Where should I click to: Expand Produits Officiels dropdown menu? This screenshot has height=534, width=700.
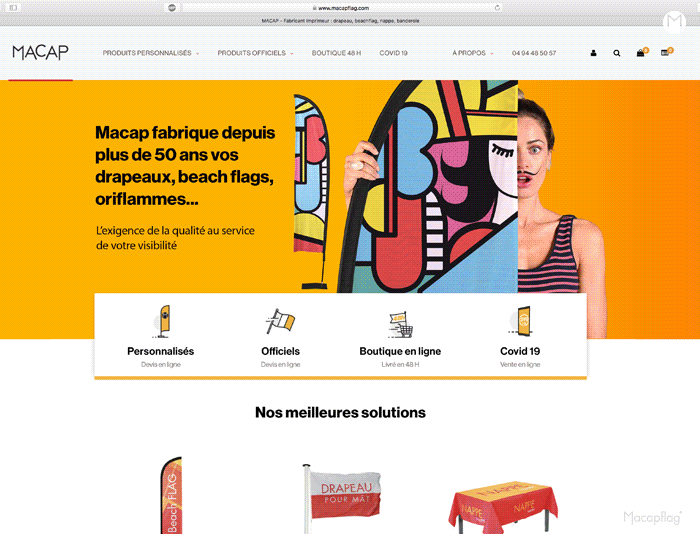click(255, 53)
